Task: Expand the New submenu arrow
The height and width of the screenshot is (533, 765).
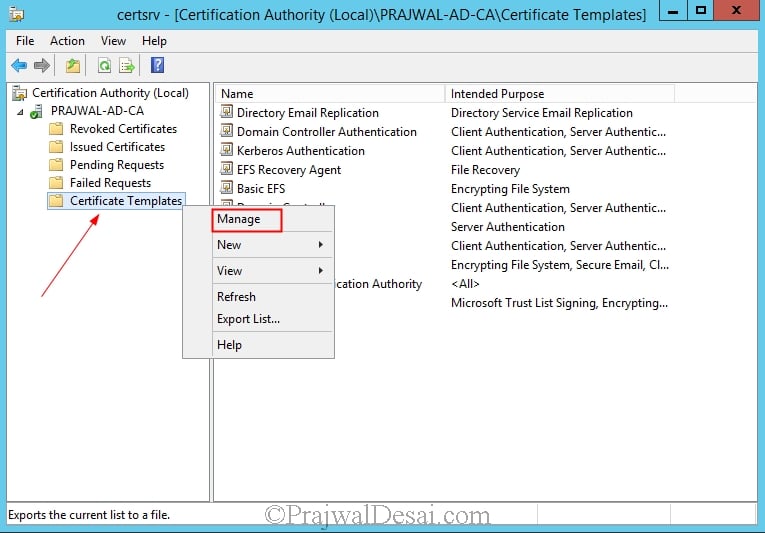Action: 321,245
